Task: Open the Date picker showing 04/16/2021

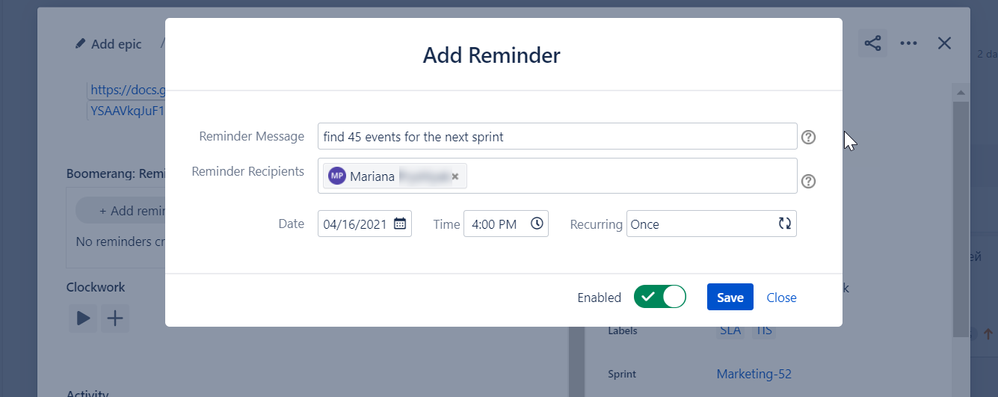Action: point(365,224)
